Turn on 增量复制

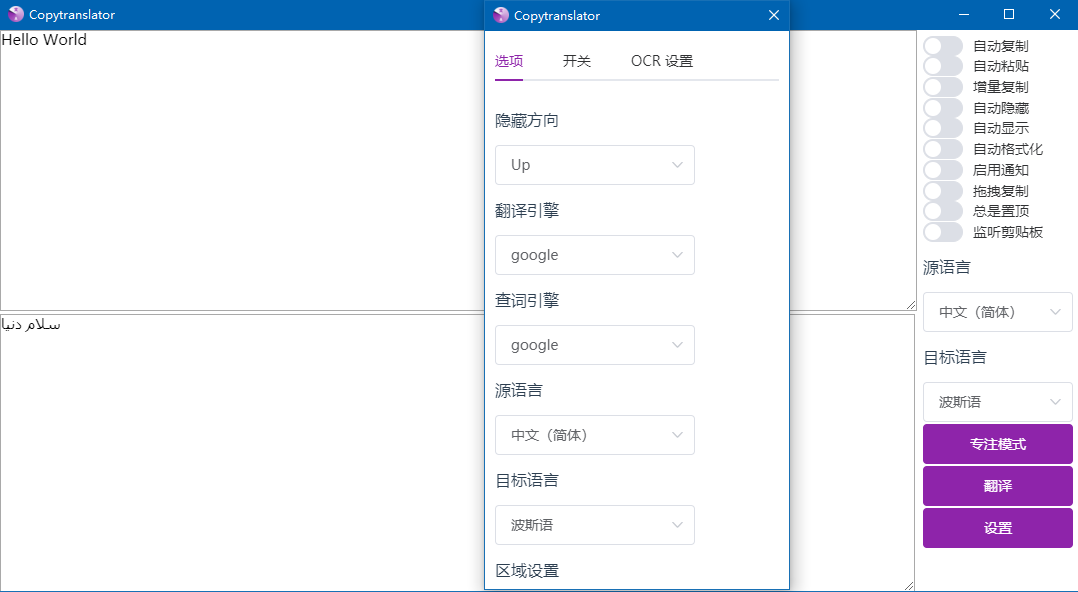pyautogui.click(x=941, y=87)
